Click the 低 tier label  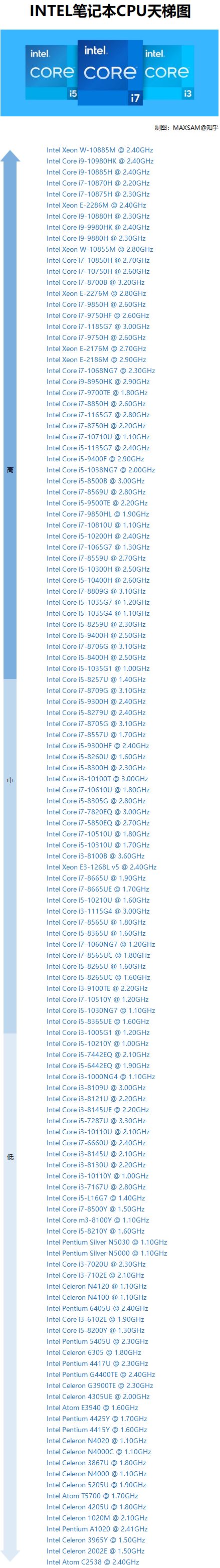(x=10, y=1156)
